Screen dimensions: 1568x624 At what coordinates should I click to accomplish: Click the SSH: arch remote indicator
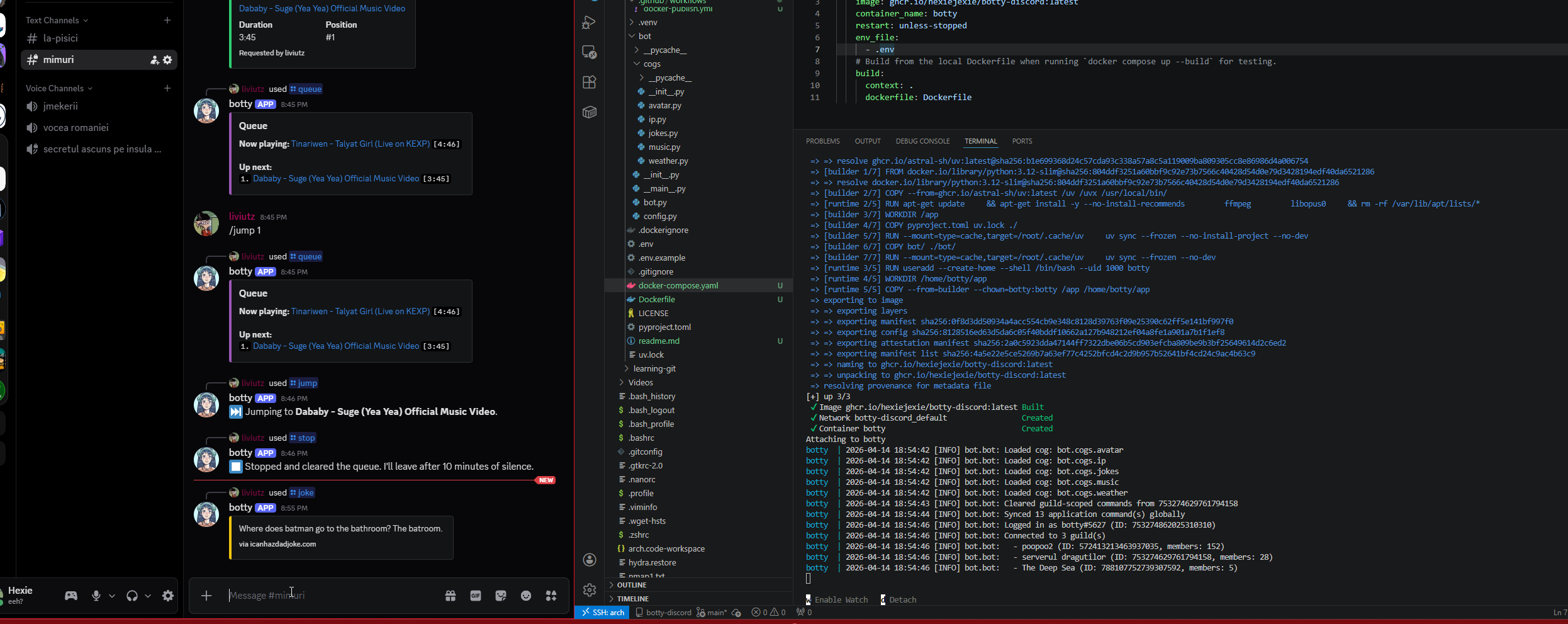click(x=602, y=613)
